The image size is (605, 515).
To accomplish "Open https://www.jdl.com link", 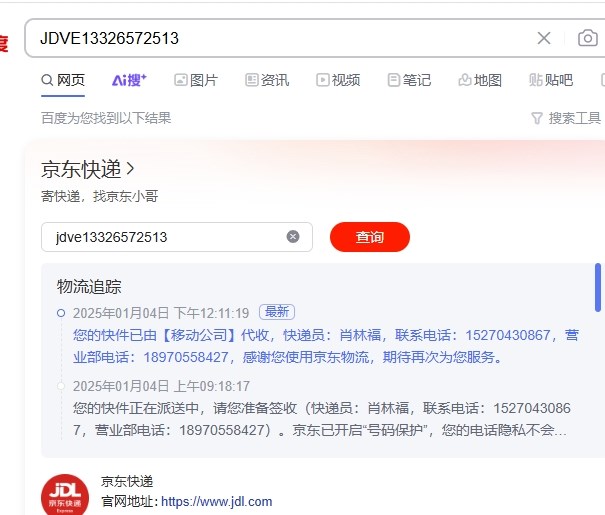I will [x=216, y=501].
